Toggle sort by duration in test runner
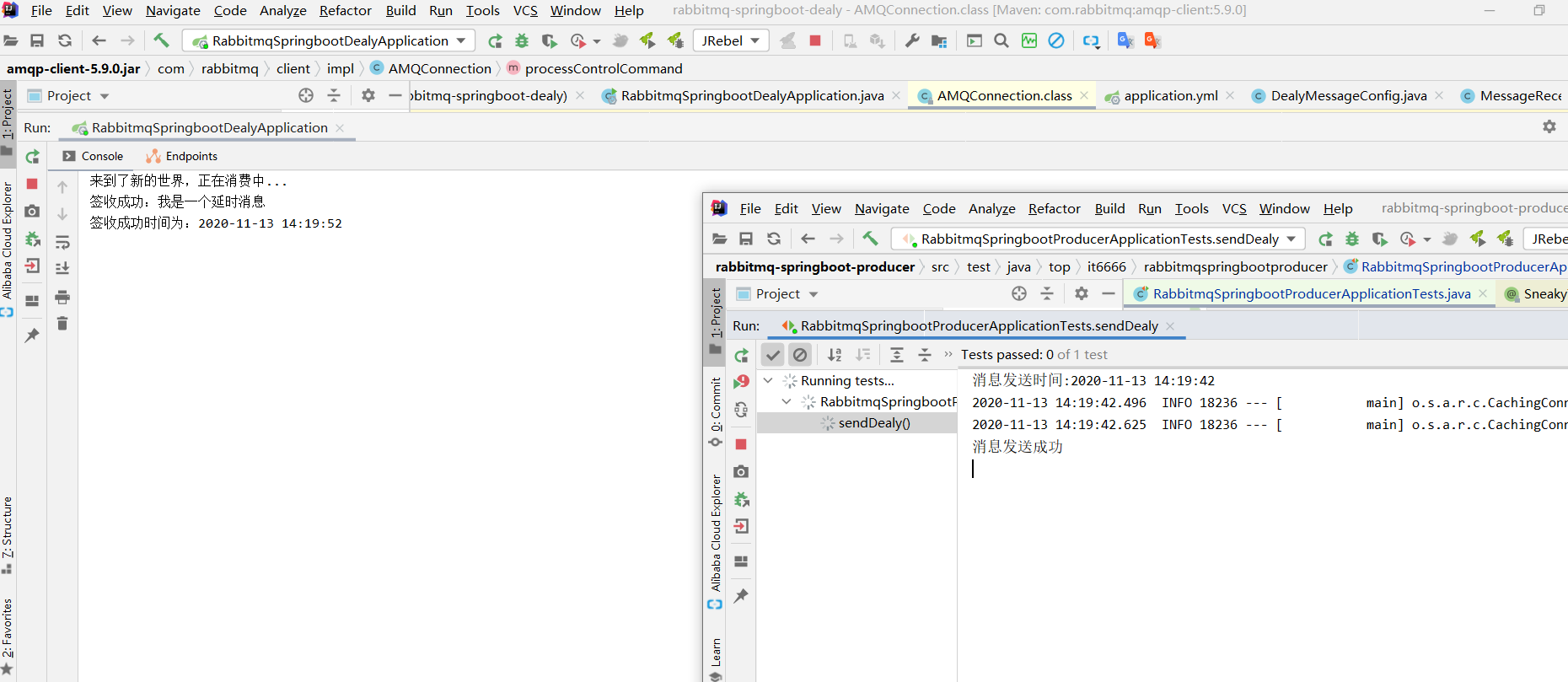Screen dimensions: 1568x682 863,355
